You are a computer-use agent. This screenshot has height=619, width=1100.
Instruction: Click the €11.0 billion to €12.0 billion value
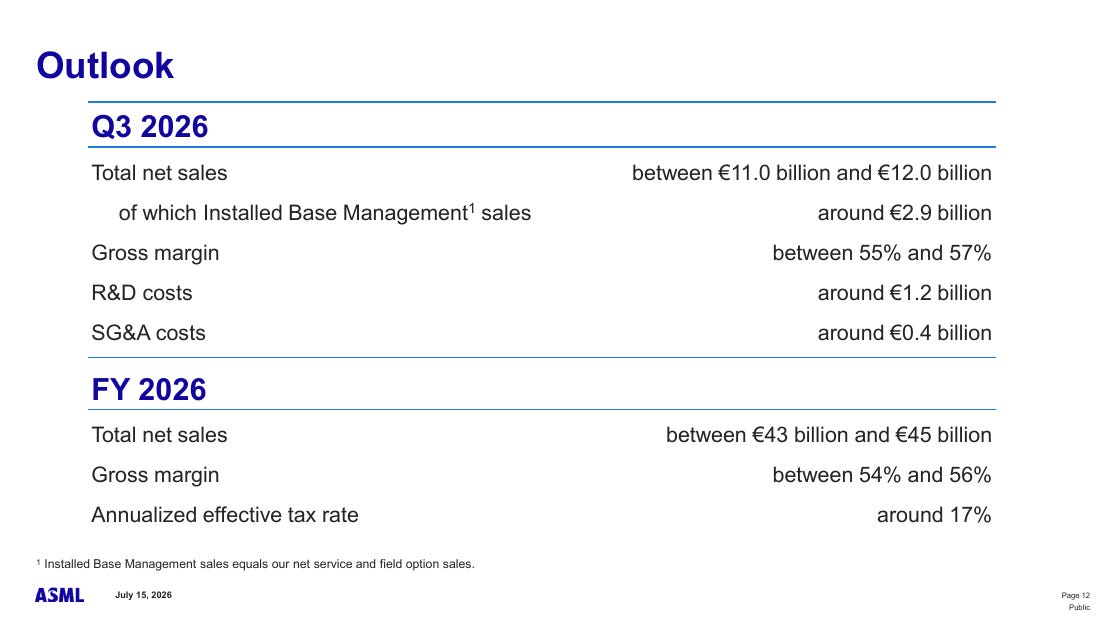[x=812, y=173]
